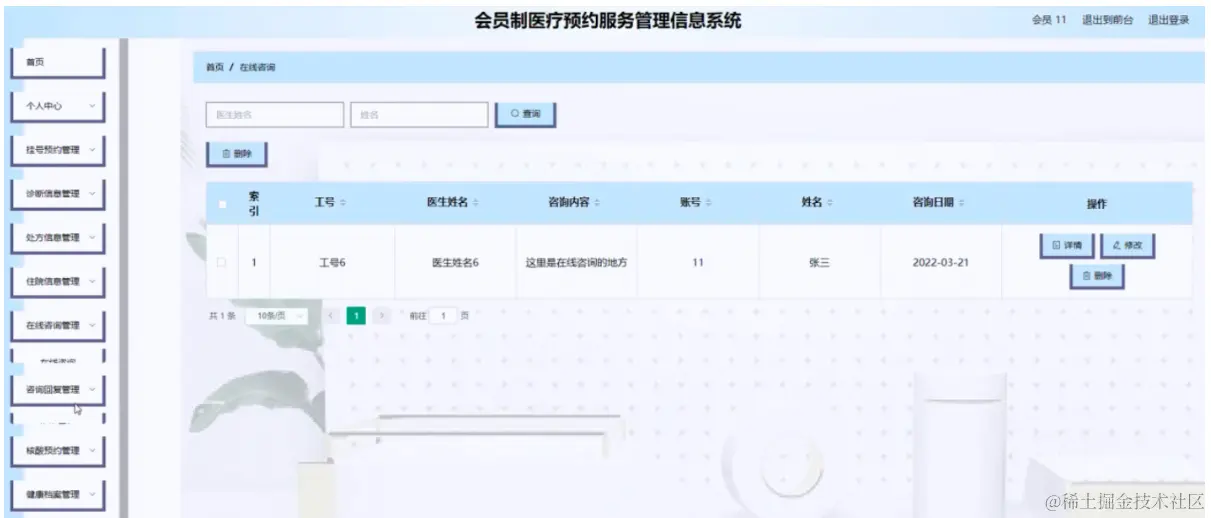
Task: Collapse 咨询回复管理 sidebar menu
Action: [58, 390]
